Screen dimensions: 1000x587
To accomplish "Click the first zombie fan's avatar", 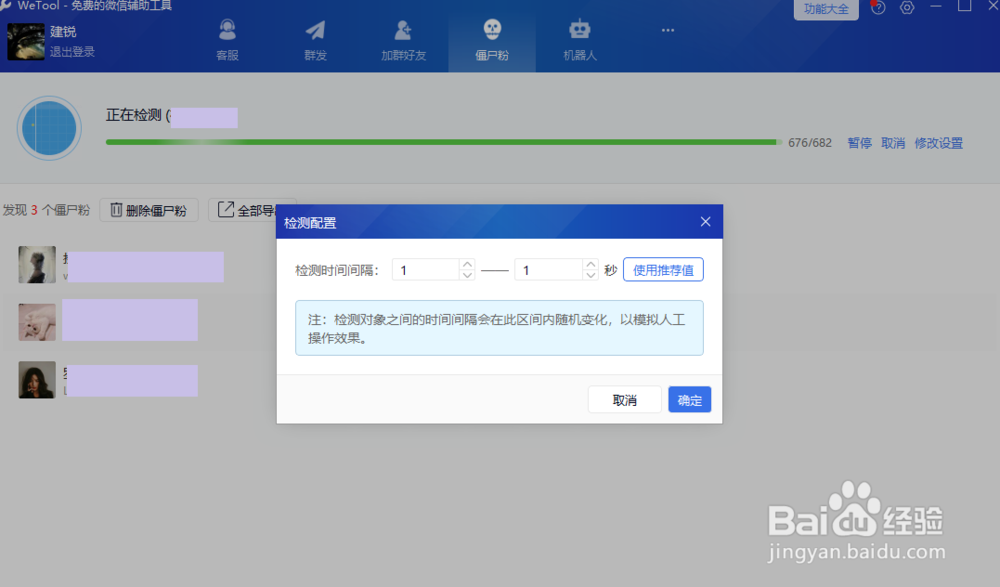I will coord(37,265).
